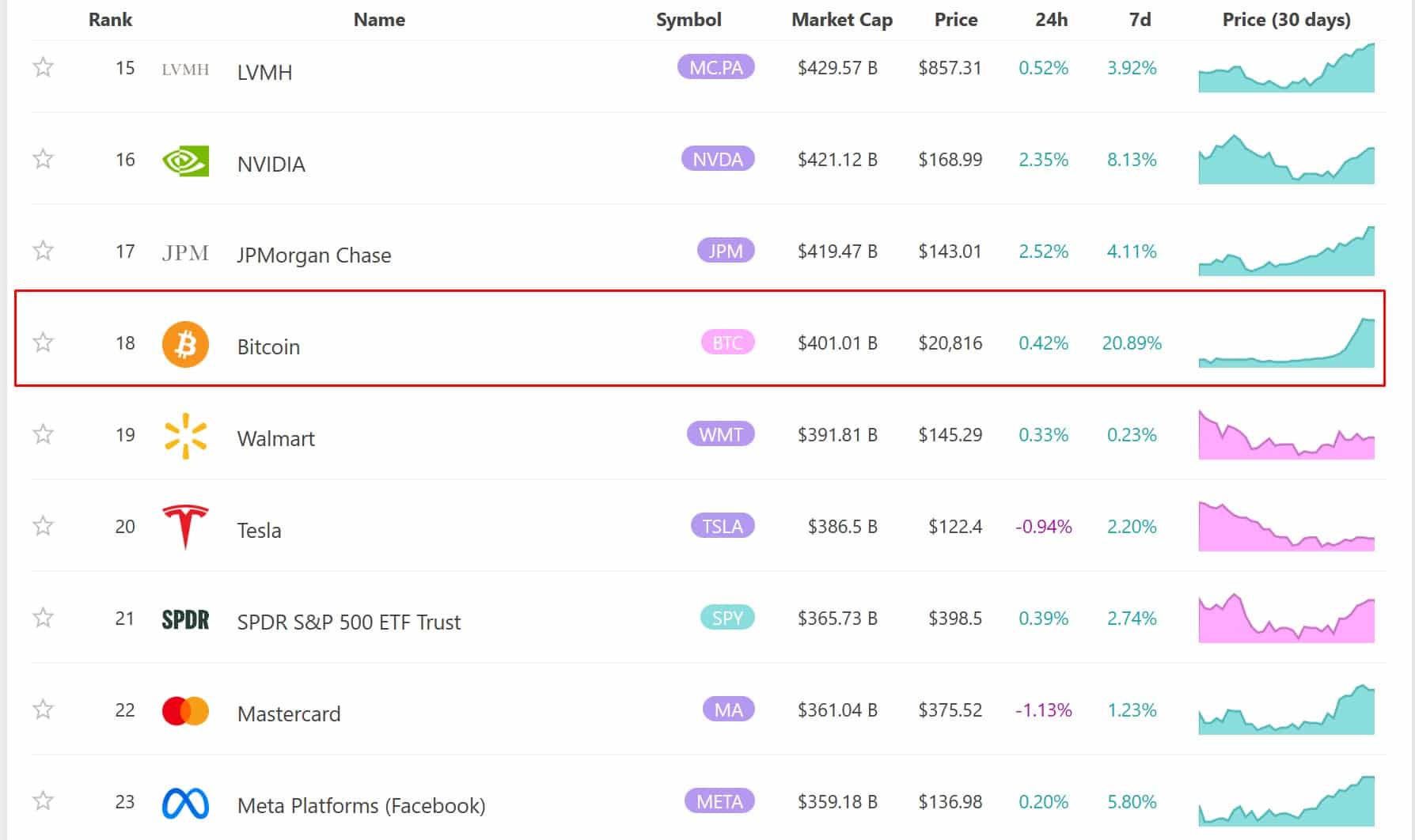
Task: Sort by the Price column header
Action: pos(956,20)
